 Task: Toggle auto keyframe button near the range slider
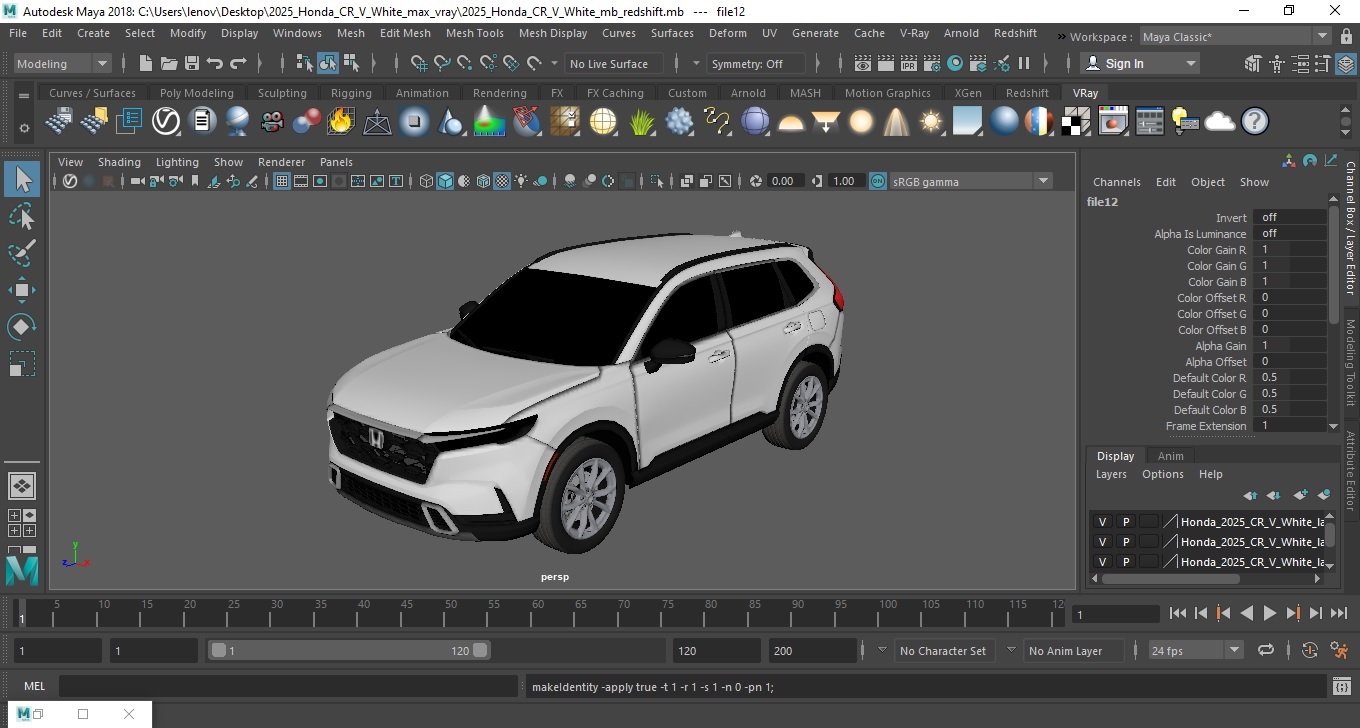tap(1310, 650)
